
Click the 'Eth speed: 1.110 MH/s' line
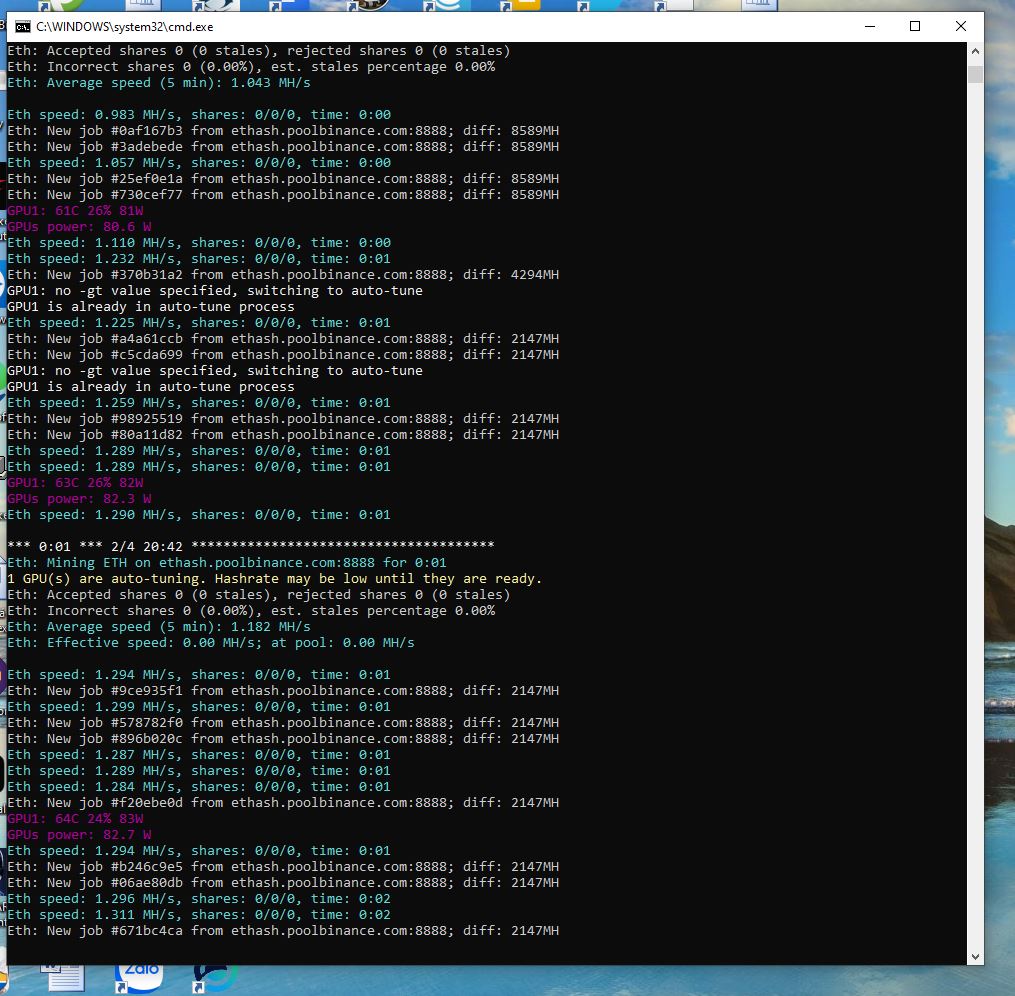[x=199, y=243]
